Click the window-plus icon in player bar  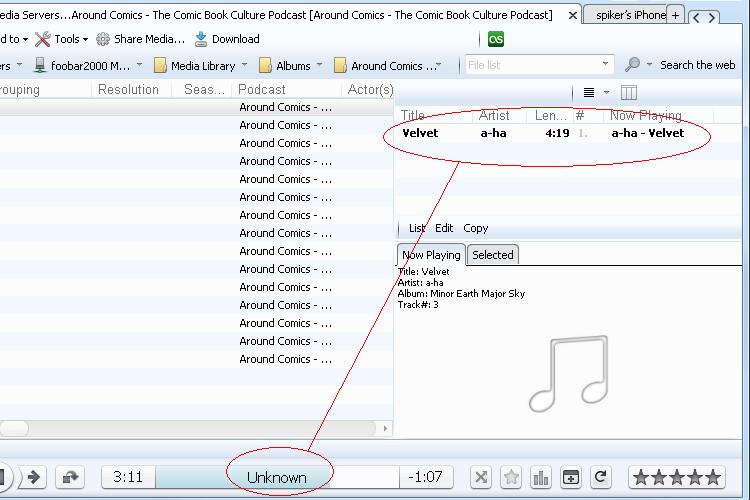[570, 477]
